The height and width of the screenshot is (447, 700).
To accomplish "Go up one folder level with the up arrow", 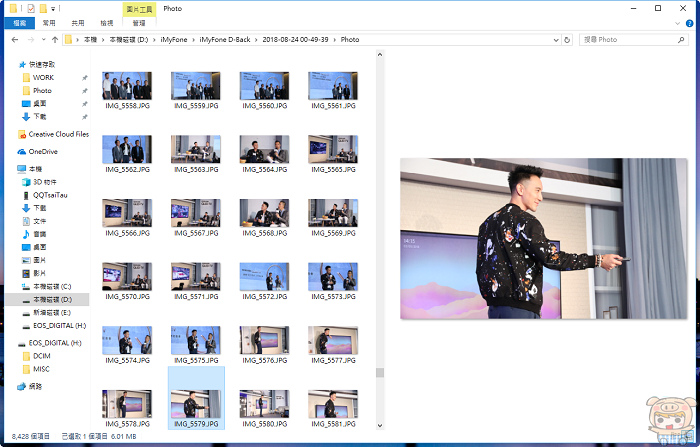I will click(x=54, y=40).
